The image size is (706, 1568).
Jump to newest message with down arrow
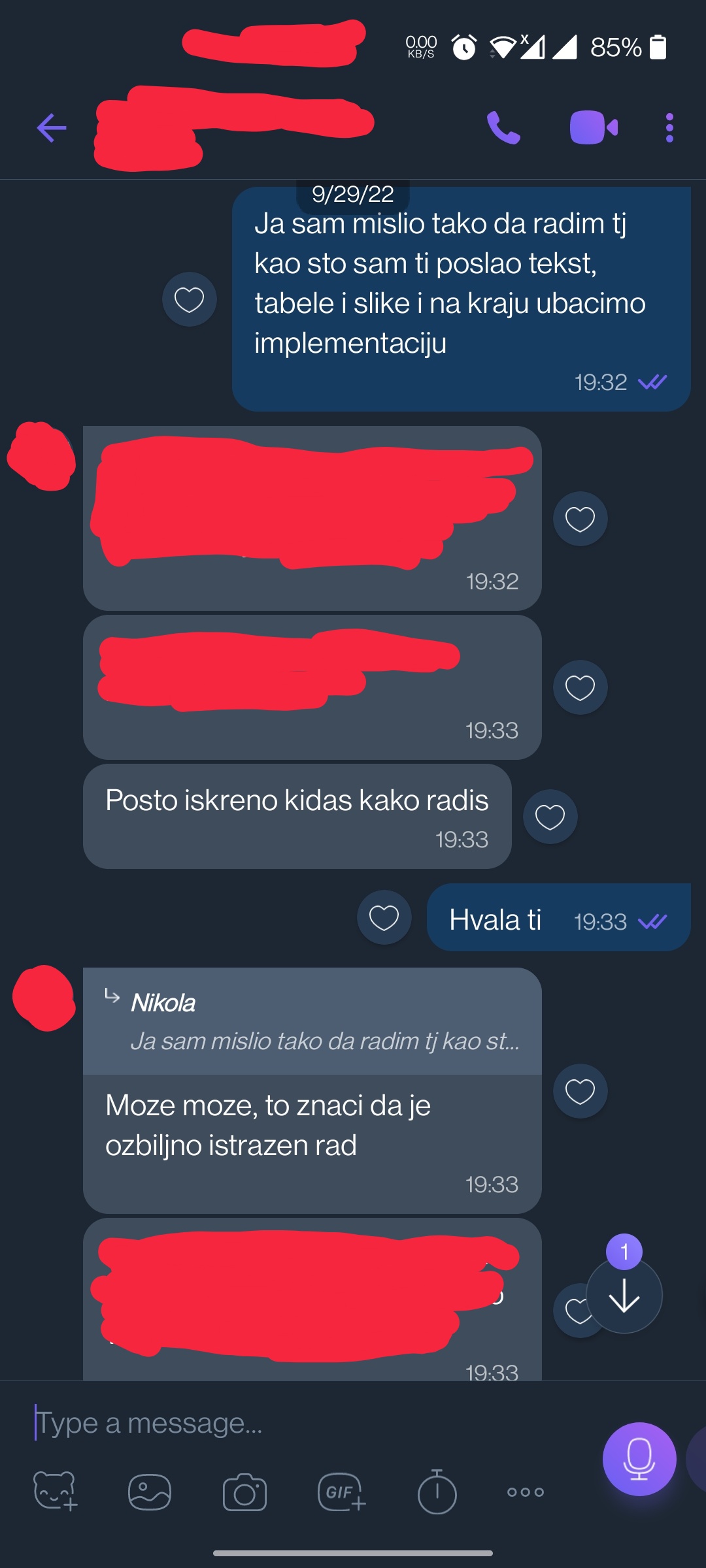tap(624, 1296)
